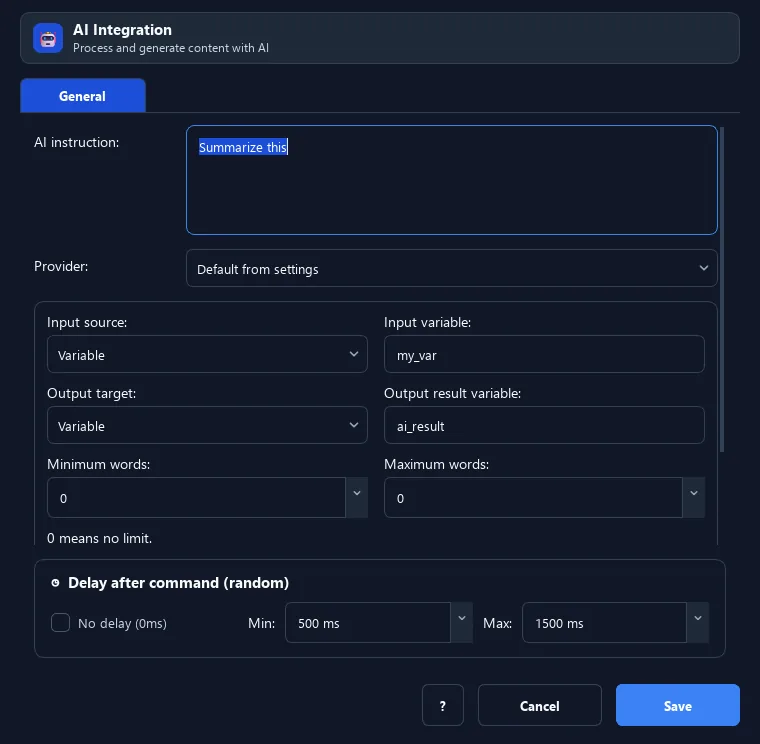Edit the Input variable field my_var
The image size is (760, 744).
[x=544, y=354]
